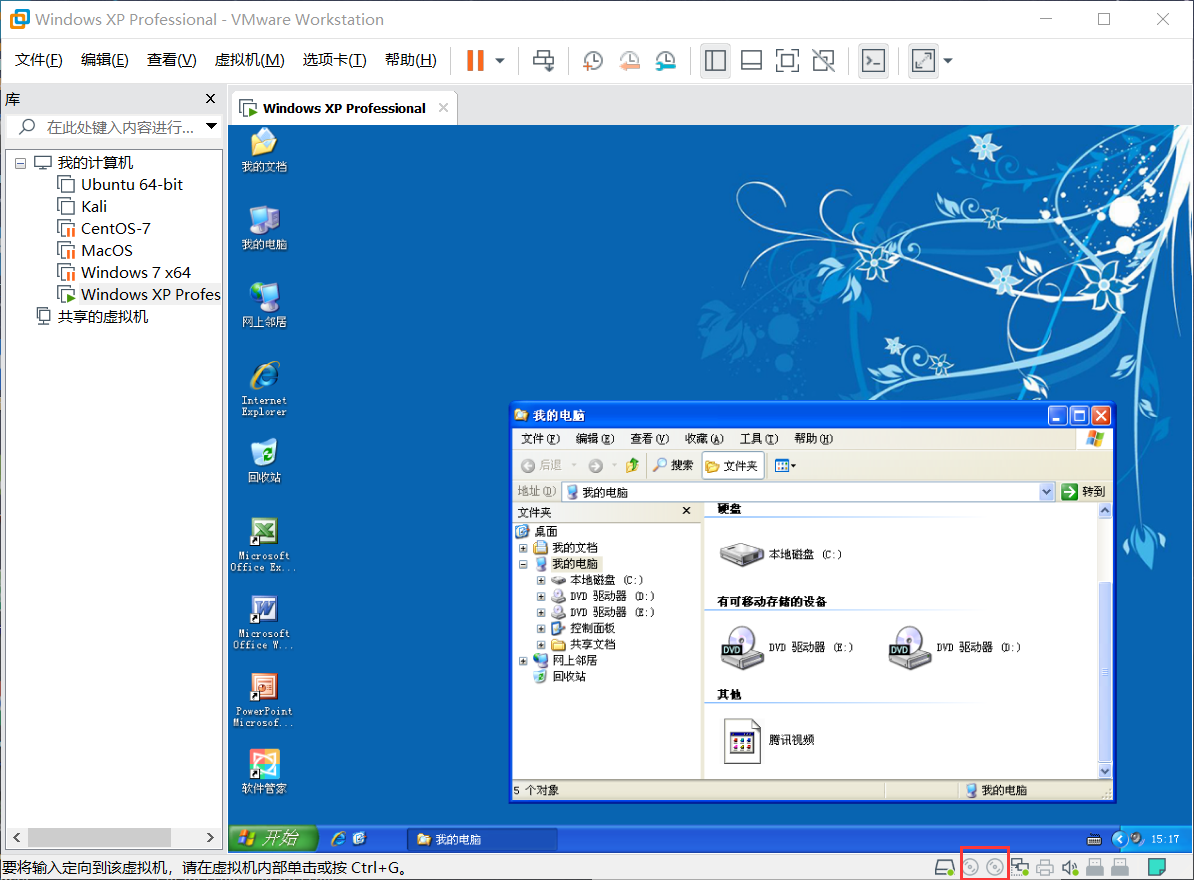
Task: Open the address bar dropdown in 我的电脑
Action: [1046, 491]
